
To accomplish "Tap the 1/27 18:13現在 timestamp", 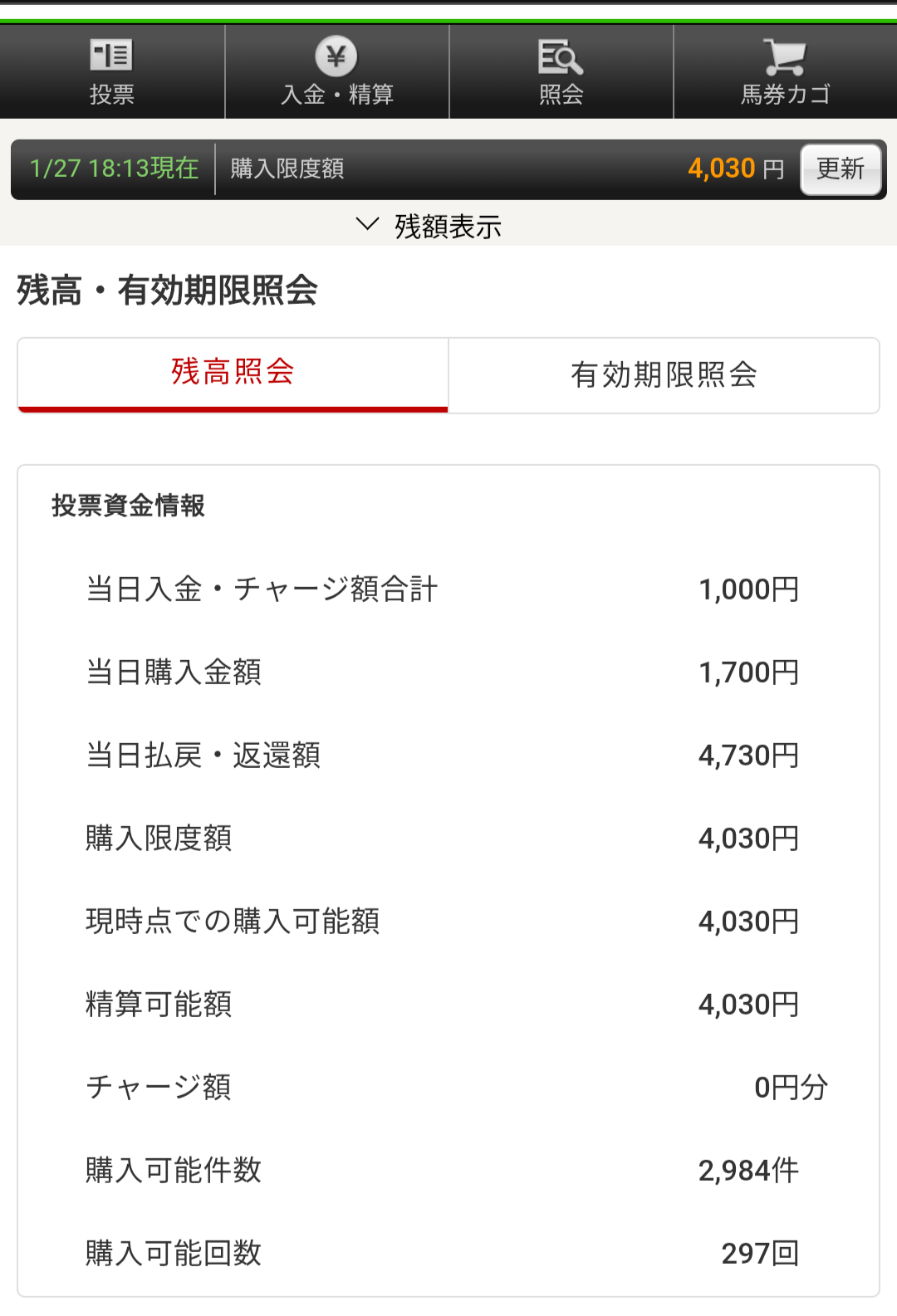I will point(114,169).
